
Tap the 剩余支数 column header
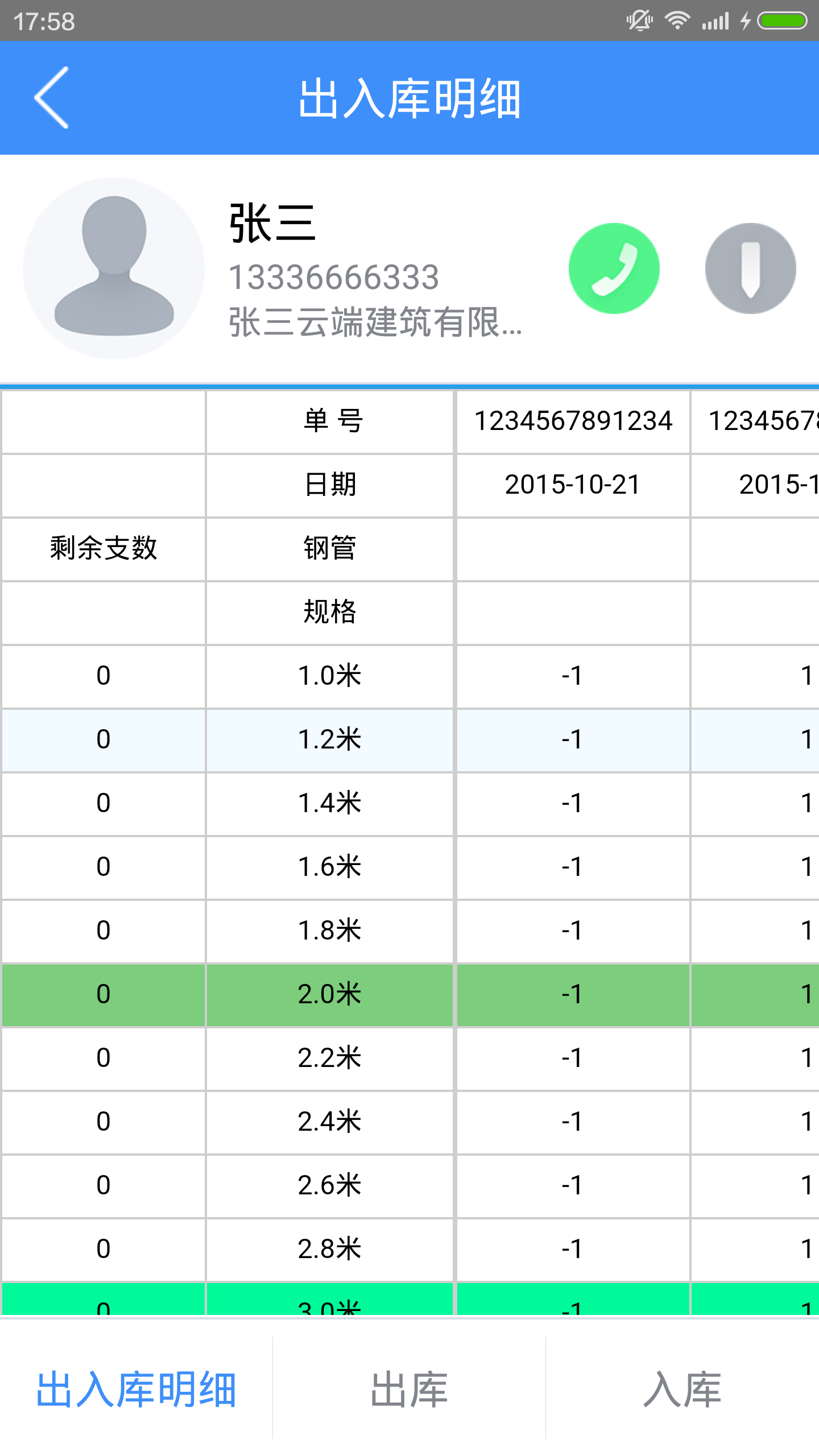(x=104, y=549)
